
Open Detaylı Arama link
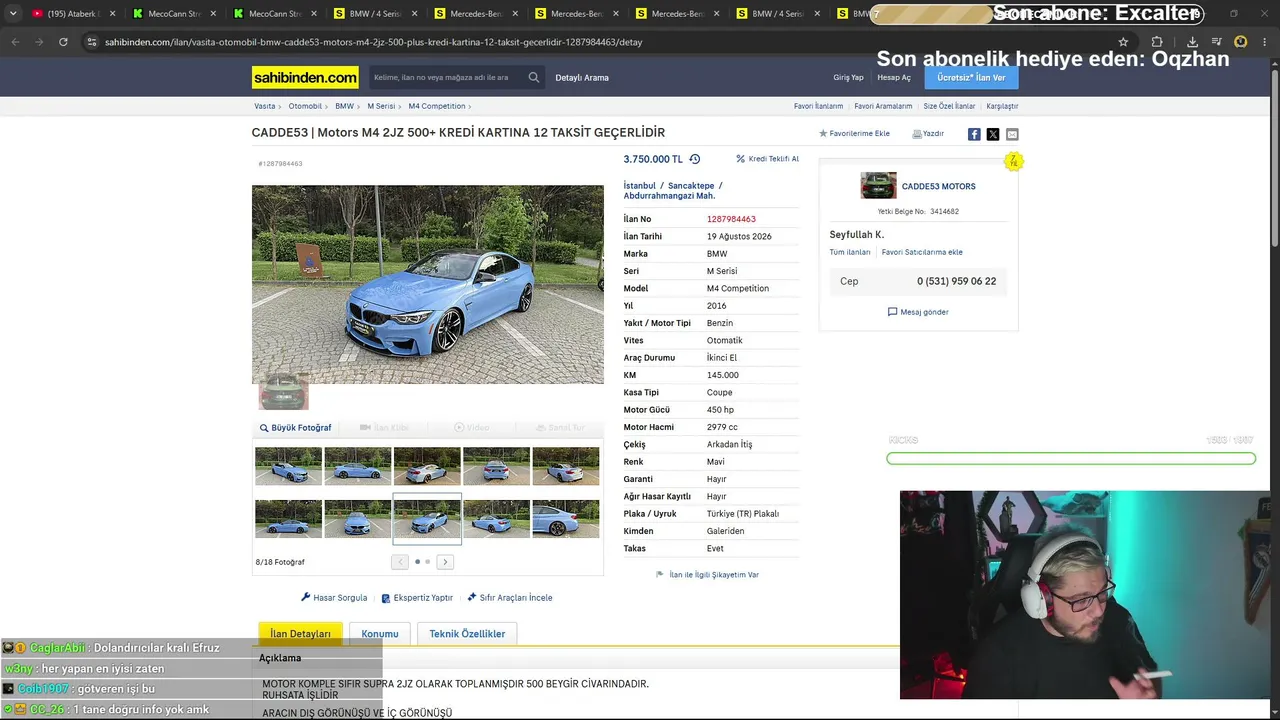(x=582, y=78)
